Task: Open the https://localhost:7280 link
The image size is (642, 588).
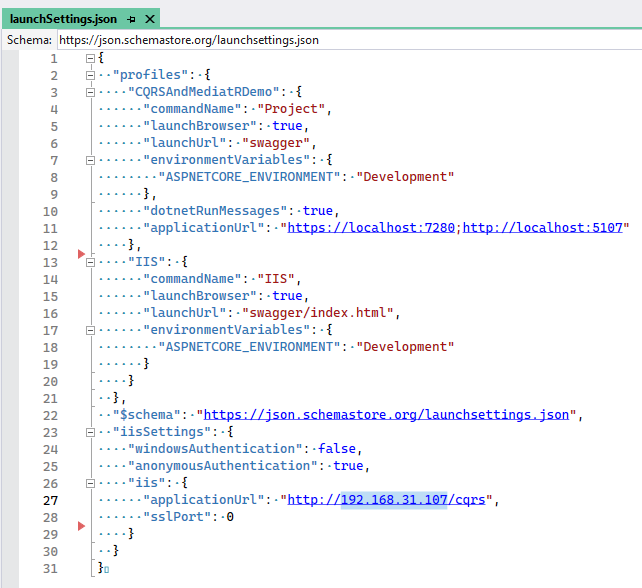Action: coord(371,228)
